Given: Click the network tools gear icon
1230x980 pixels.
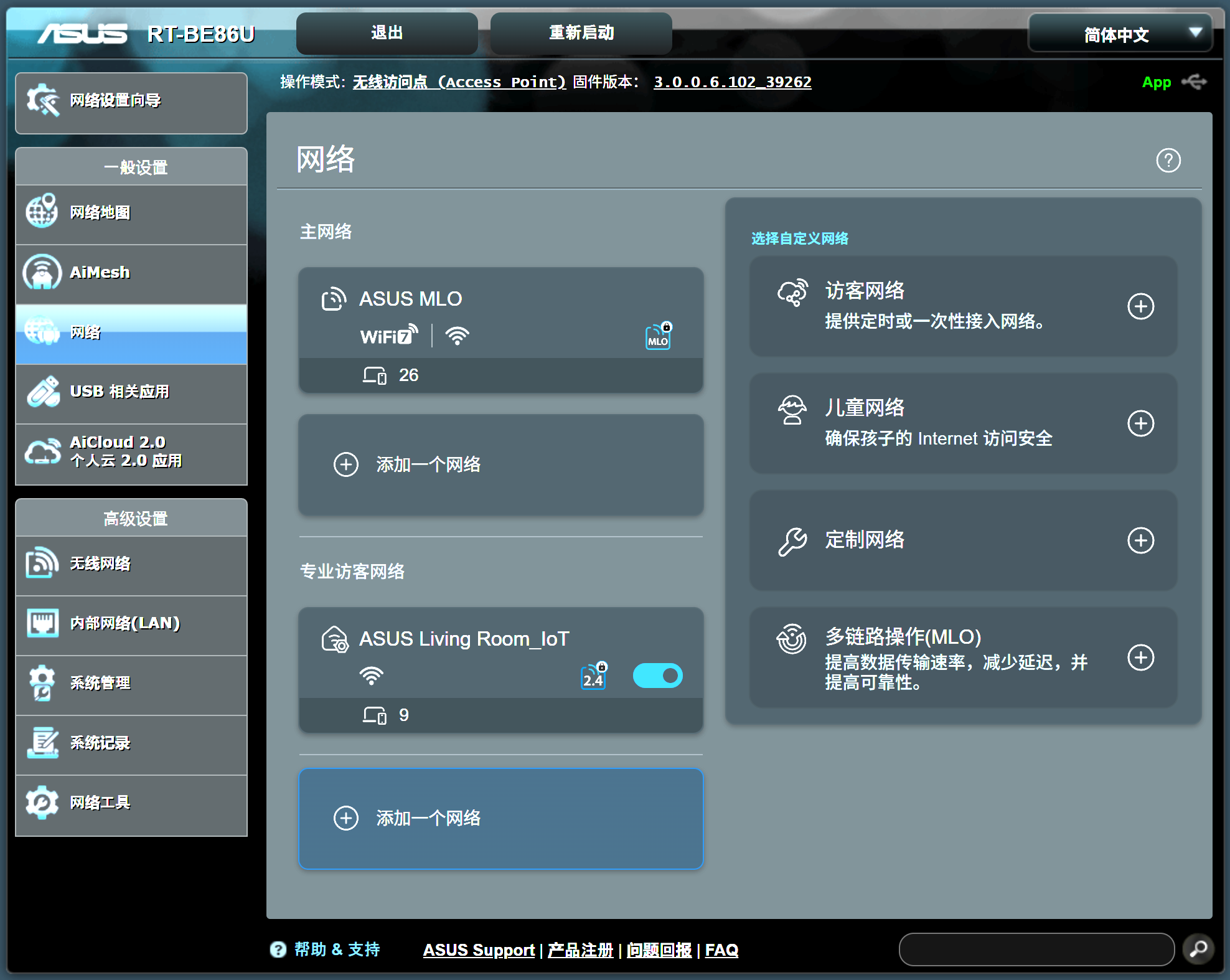Looking at the screenshot, I should pos(42,802).
